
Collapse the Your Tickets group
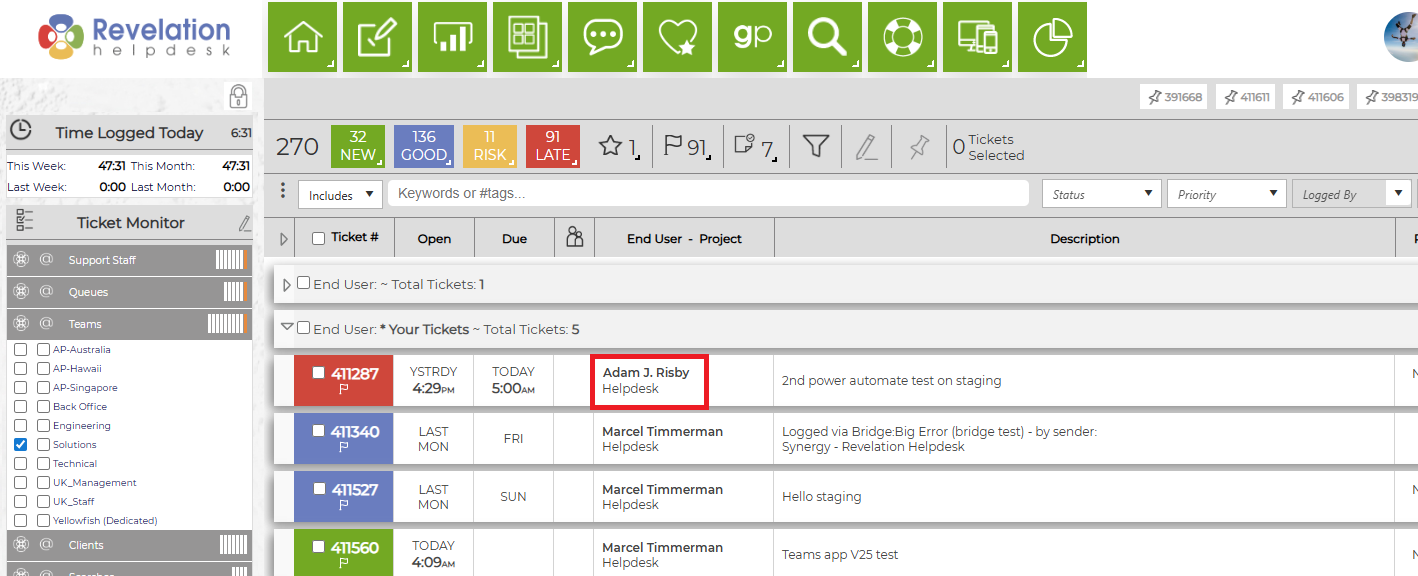pyautogui.click(x=288, y=327)
